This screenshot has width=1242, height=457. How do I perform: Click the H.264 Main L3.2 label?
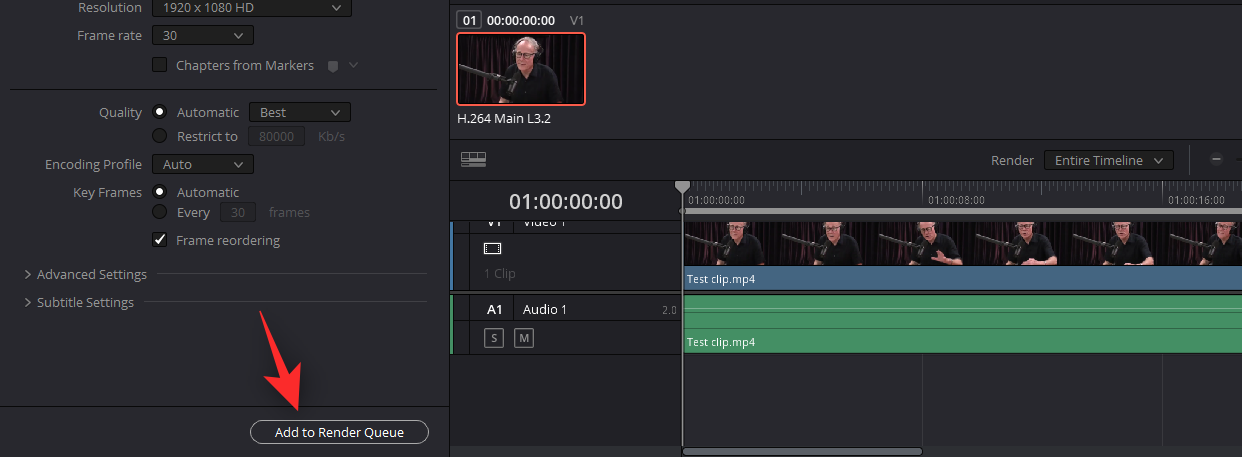click(x=504, y=118)
